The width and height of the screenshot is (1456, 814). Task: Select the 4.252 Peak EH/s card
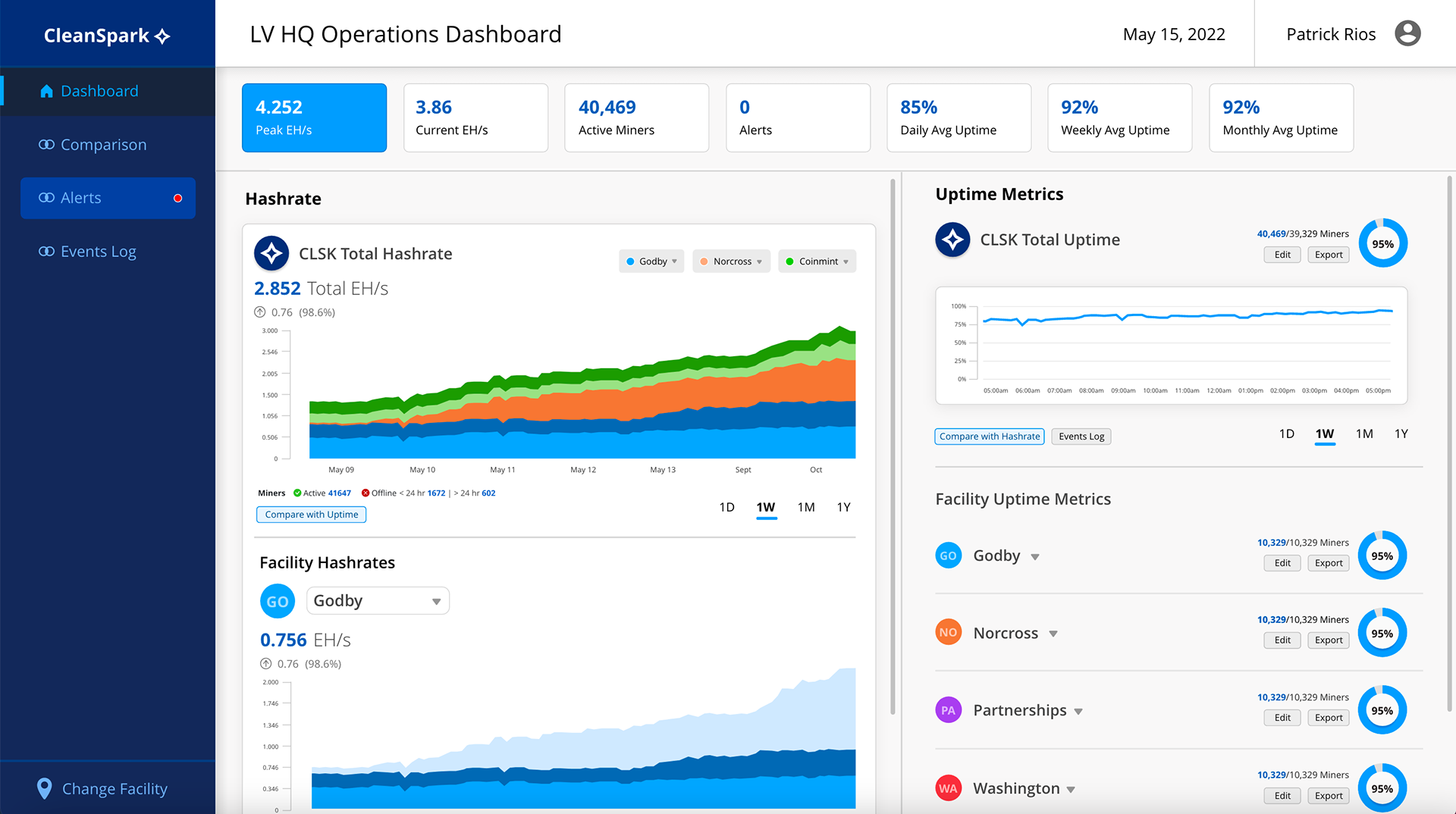pyautogui.click(x=314, y=117)
